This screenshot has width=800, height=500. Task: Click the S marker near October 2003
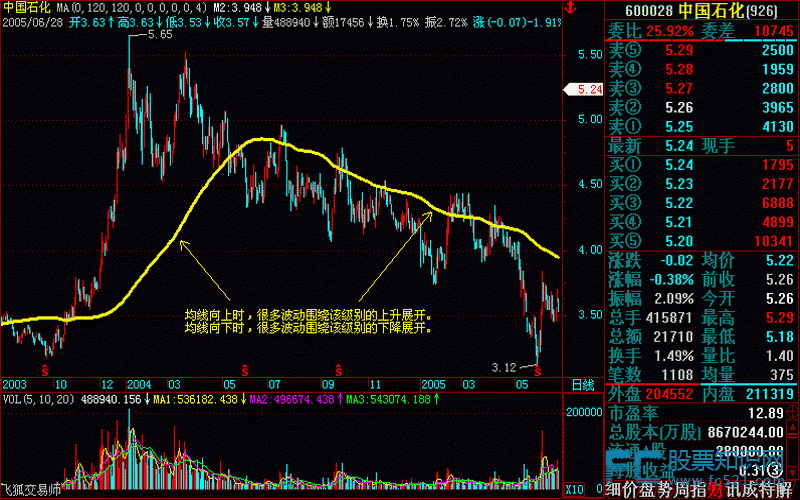point(45,370)
